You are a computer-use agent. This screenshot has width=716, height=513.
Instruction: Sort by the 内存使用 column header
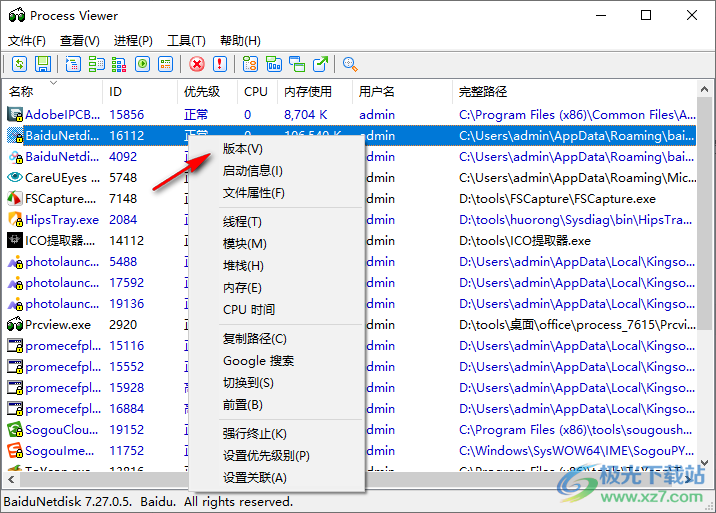click(x=315, y=92)
